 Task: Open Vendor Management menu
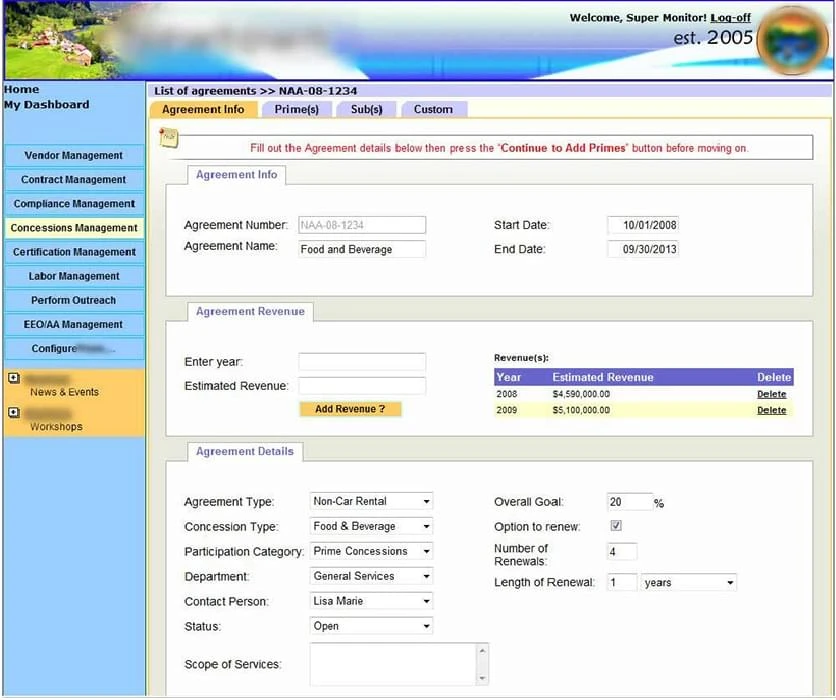(x=74, y=155)
